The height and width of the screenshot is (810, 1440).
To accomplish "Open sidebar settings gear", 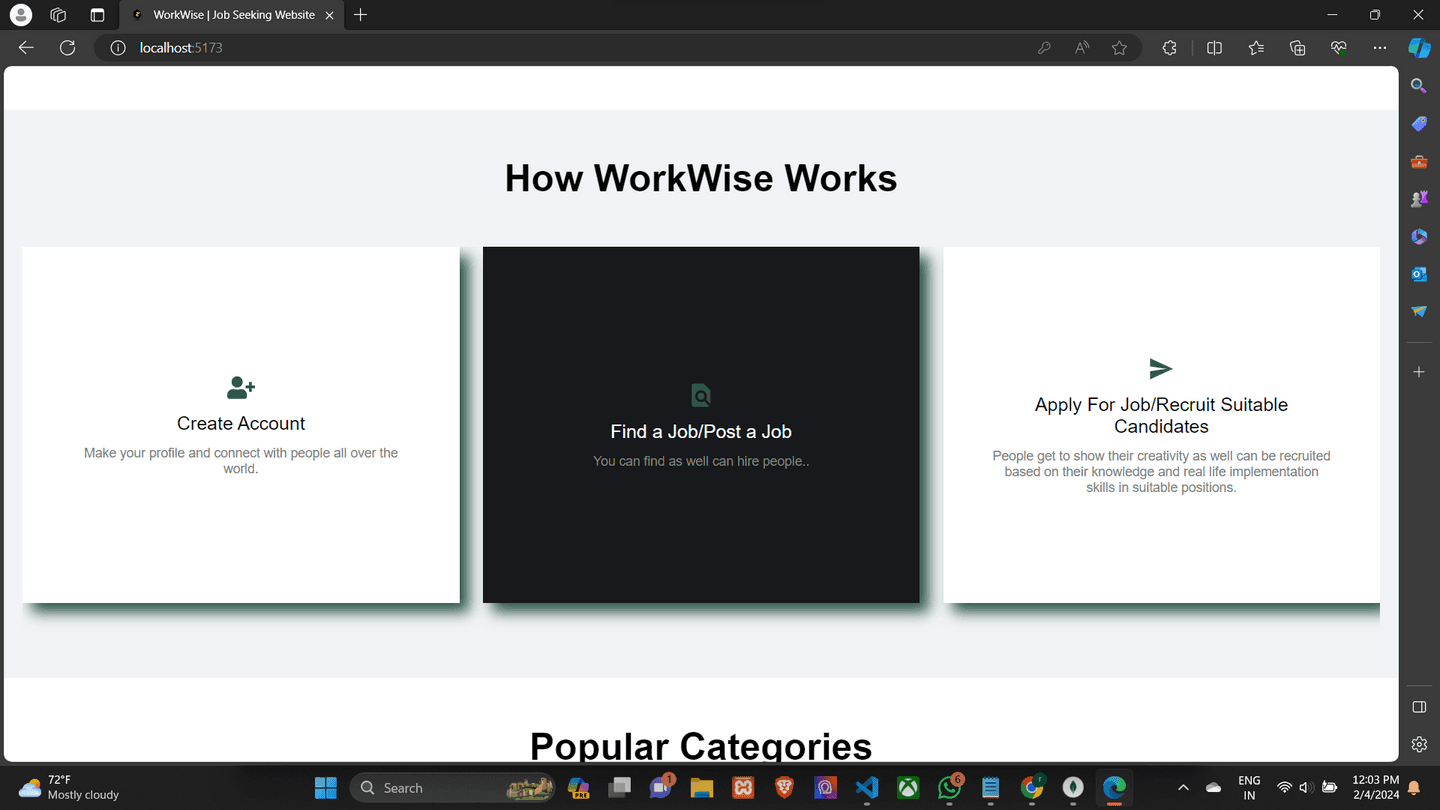I will (1419, 744).
